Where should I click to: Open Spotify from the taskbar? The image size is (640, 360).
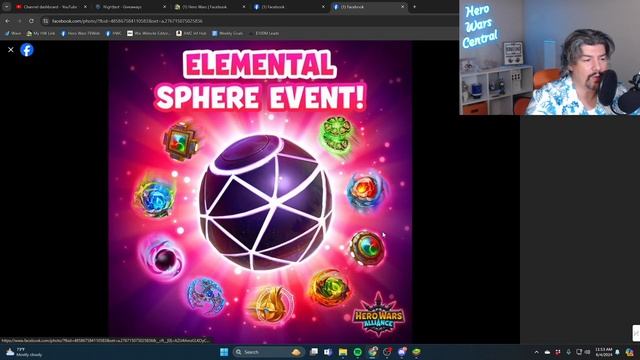point(358,352)
